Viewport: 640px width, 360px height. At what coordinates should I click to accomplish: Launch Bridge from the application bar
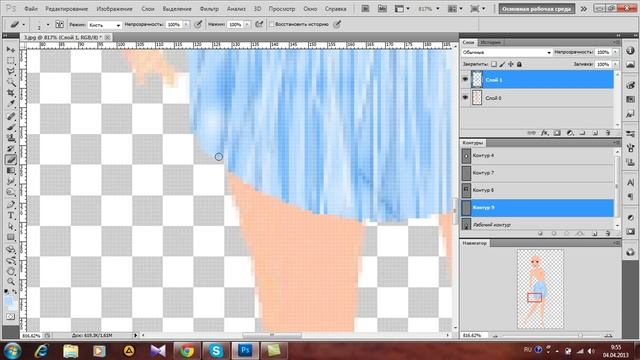coord(365,9)
